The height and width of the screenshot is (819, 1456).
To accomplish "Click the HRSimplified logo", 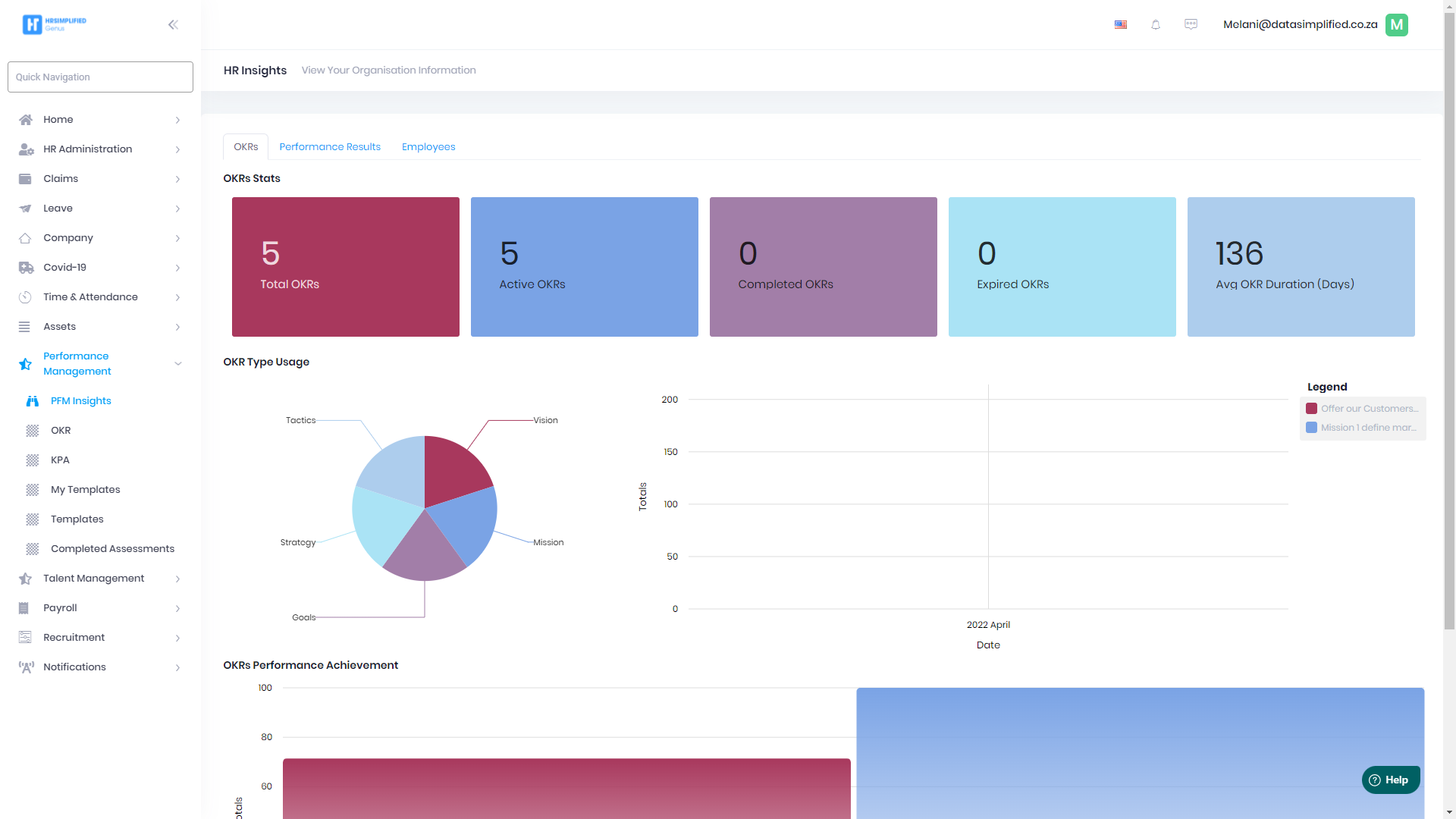I will point(54,24).
